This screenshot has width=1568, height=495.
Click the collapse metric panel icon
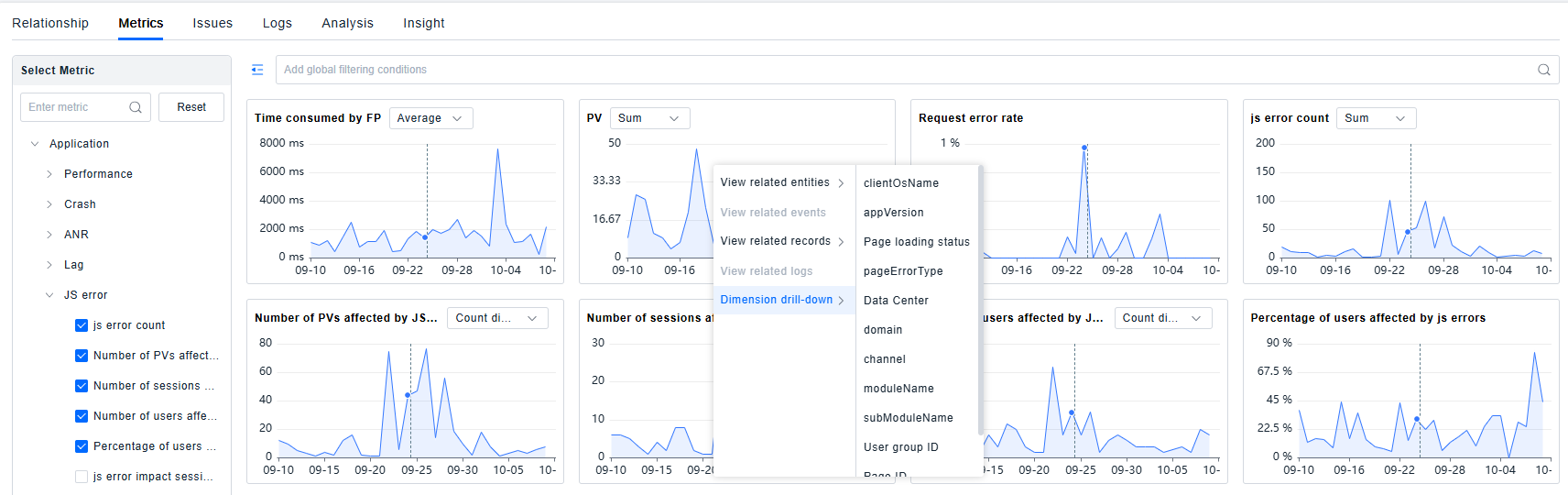[257, 70]
